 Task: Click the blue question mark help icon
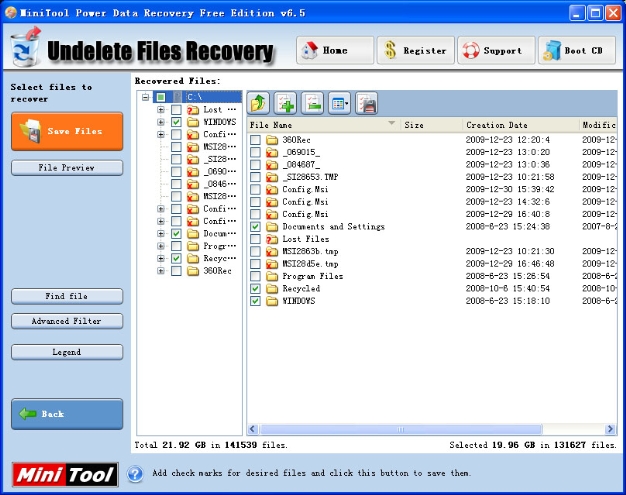coord(135,474)
